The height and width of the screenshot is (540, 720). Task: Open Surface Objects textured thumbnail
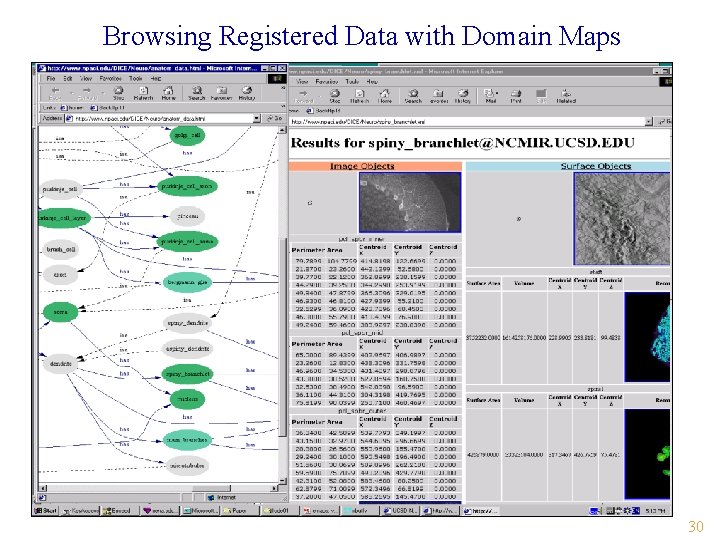coord(622,219)
